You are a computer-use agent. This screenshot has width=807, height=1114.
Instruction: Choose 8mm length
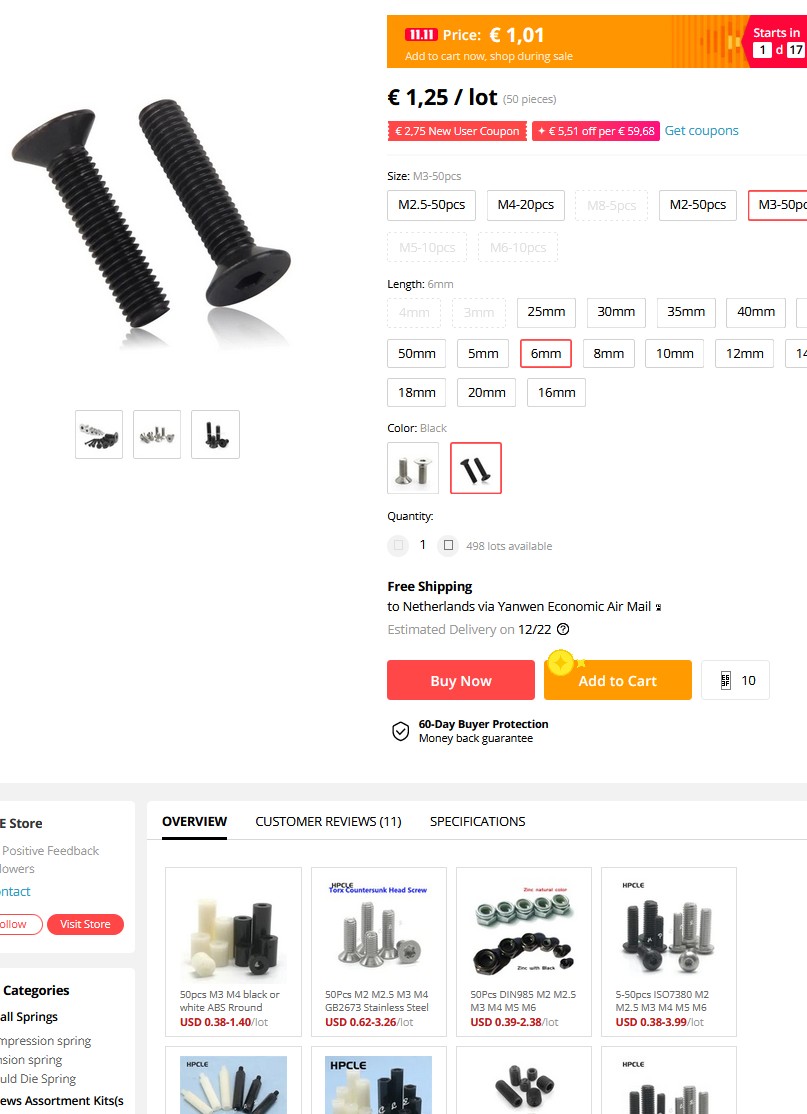tap(609, 354)
